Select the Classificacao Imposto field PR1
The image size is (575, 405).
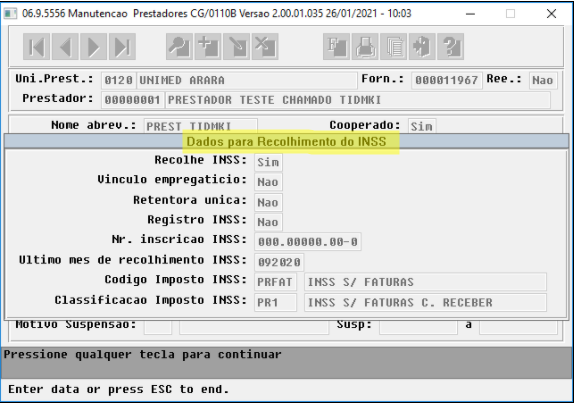coord(275,303)
